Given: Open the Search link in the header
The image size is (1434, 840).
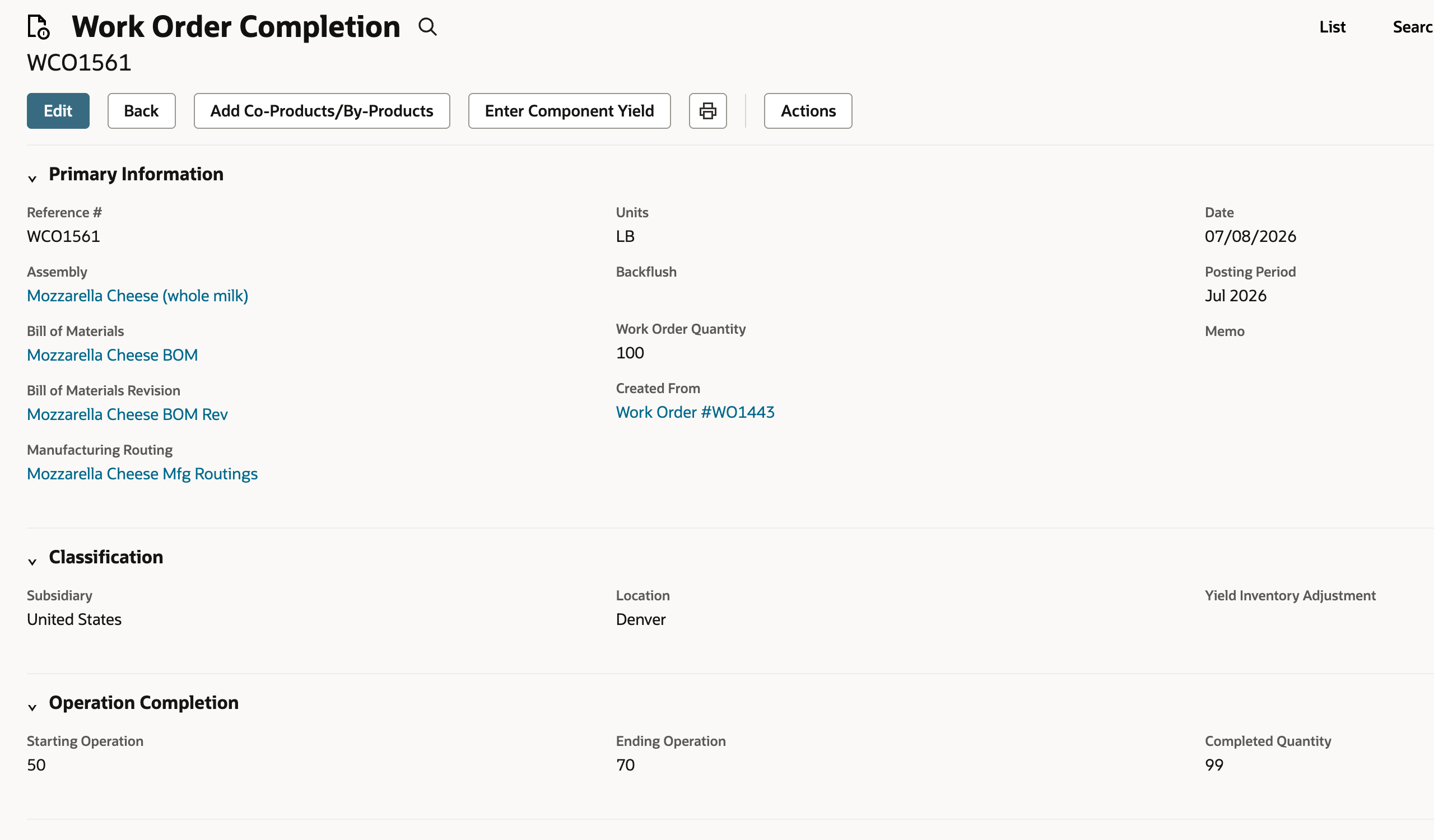Looking at the screenshot, I should 1413,27.
